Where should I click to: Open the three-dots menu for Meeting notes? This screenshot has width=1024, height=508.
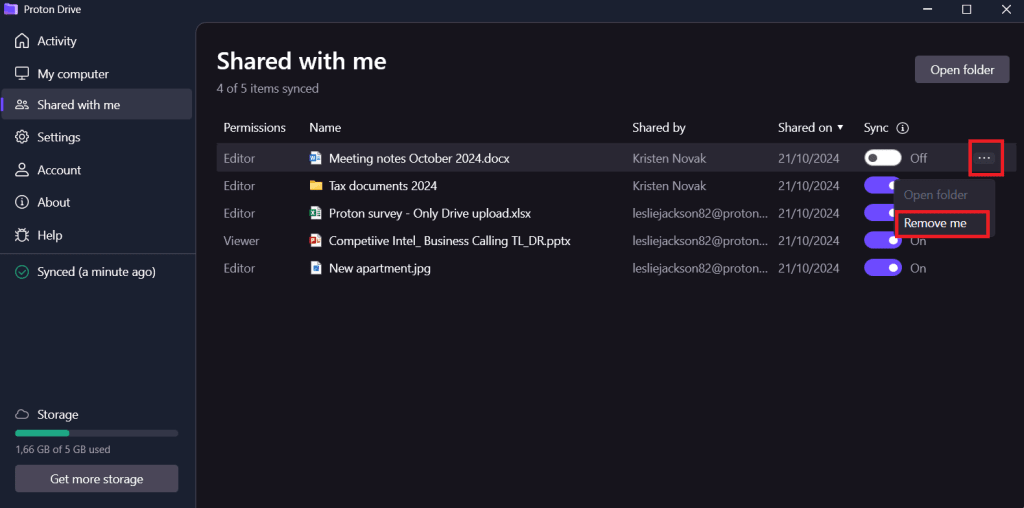click(x=984, y=158)
